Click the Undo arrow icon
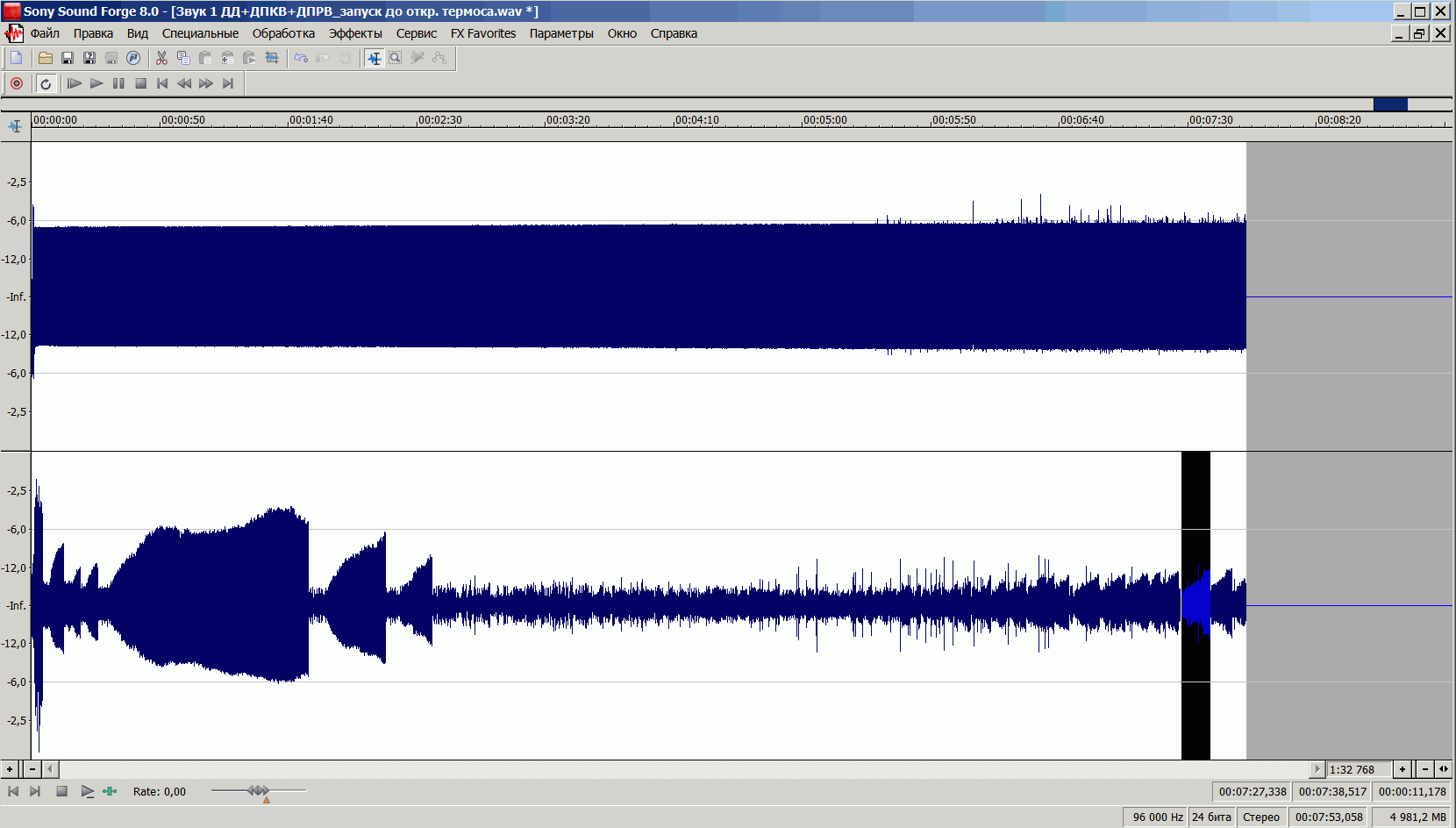The height and width of the screenshot is (828, 1456). coord(301,58)
